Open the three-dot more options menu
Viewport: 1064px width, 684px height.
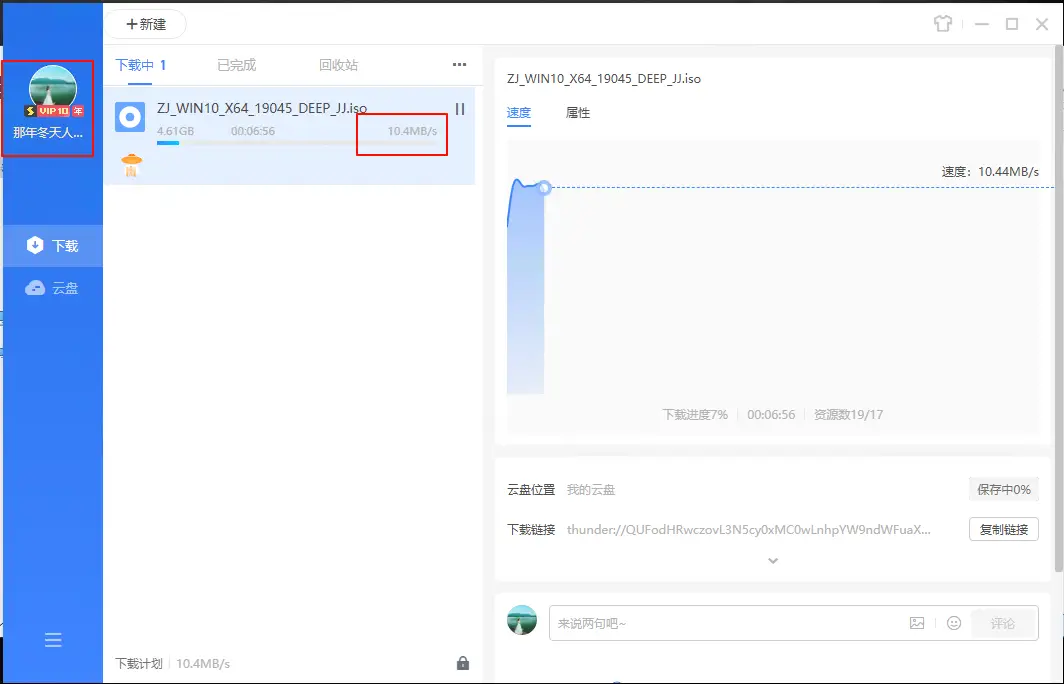tap(459, 64)
